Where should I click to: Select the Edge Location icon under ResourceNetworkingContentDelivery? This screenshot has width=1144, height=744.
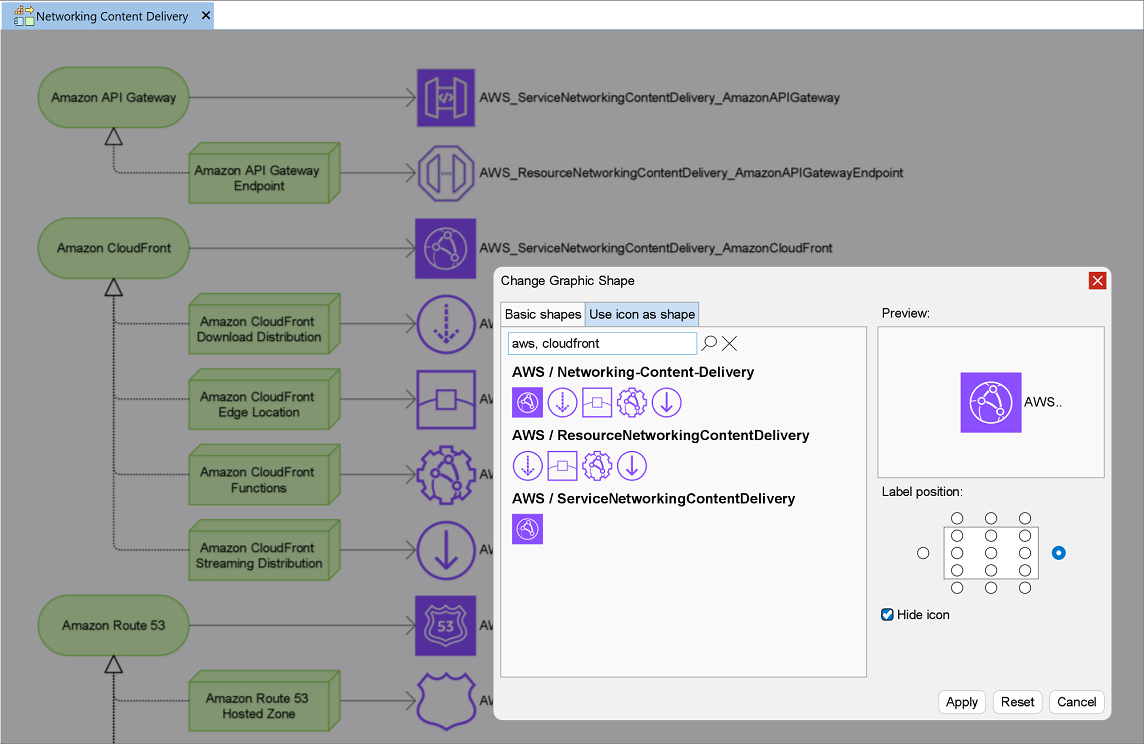(x=563, y=466)
